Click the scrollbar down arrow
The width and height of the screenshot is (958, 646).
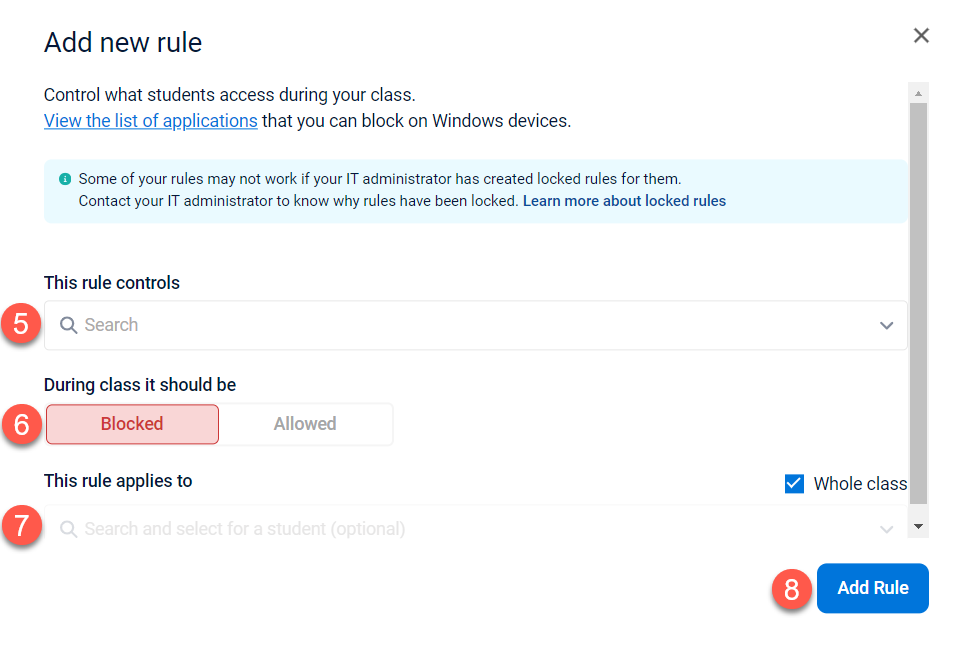click(x=918, y=526)
